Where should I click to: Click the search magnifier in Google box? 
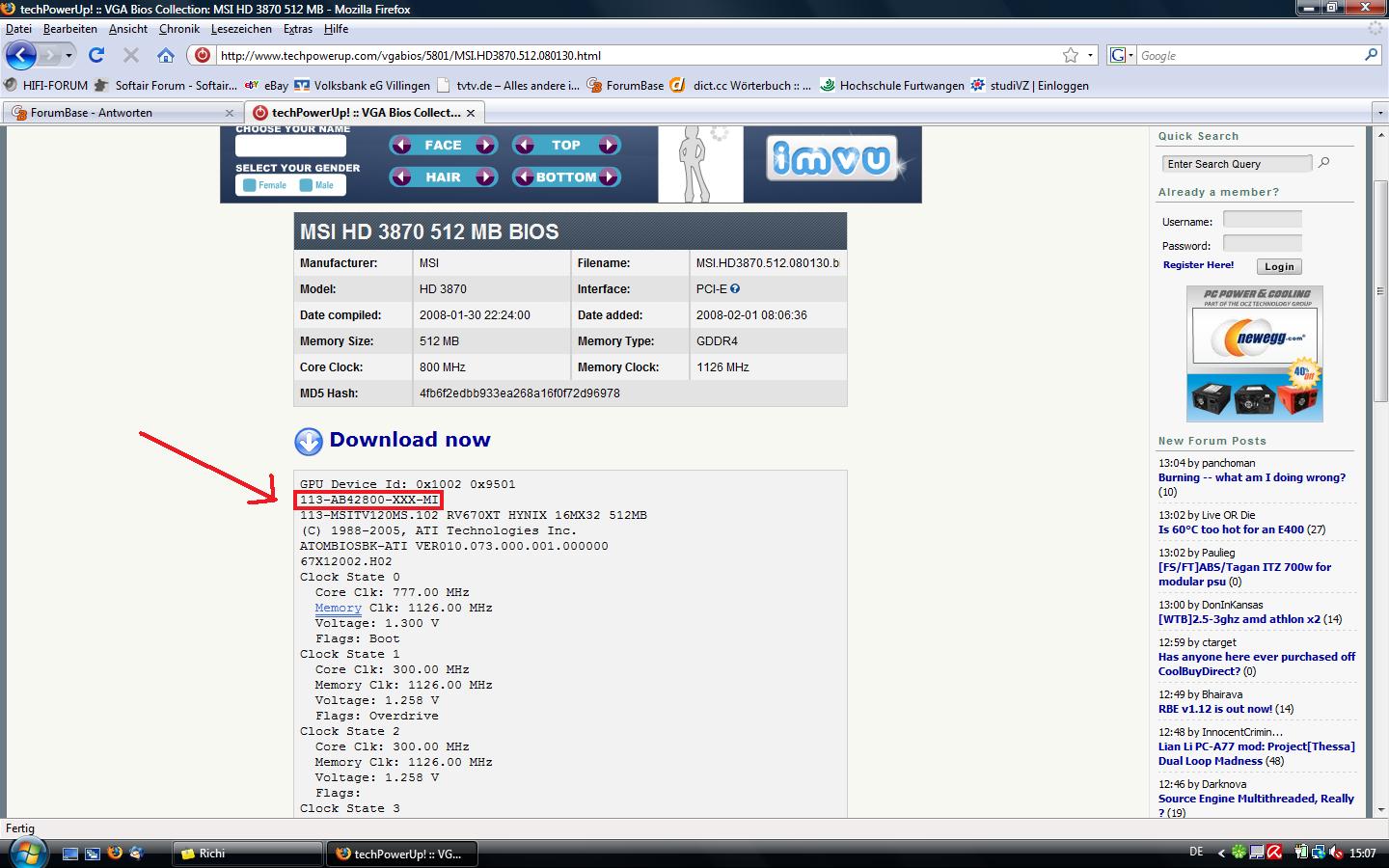[x=1371, y=55]
